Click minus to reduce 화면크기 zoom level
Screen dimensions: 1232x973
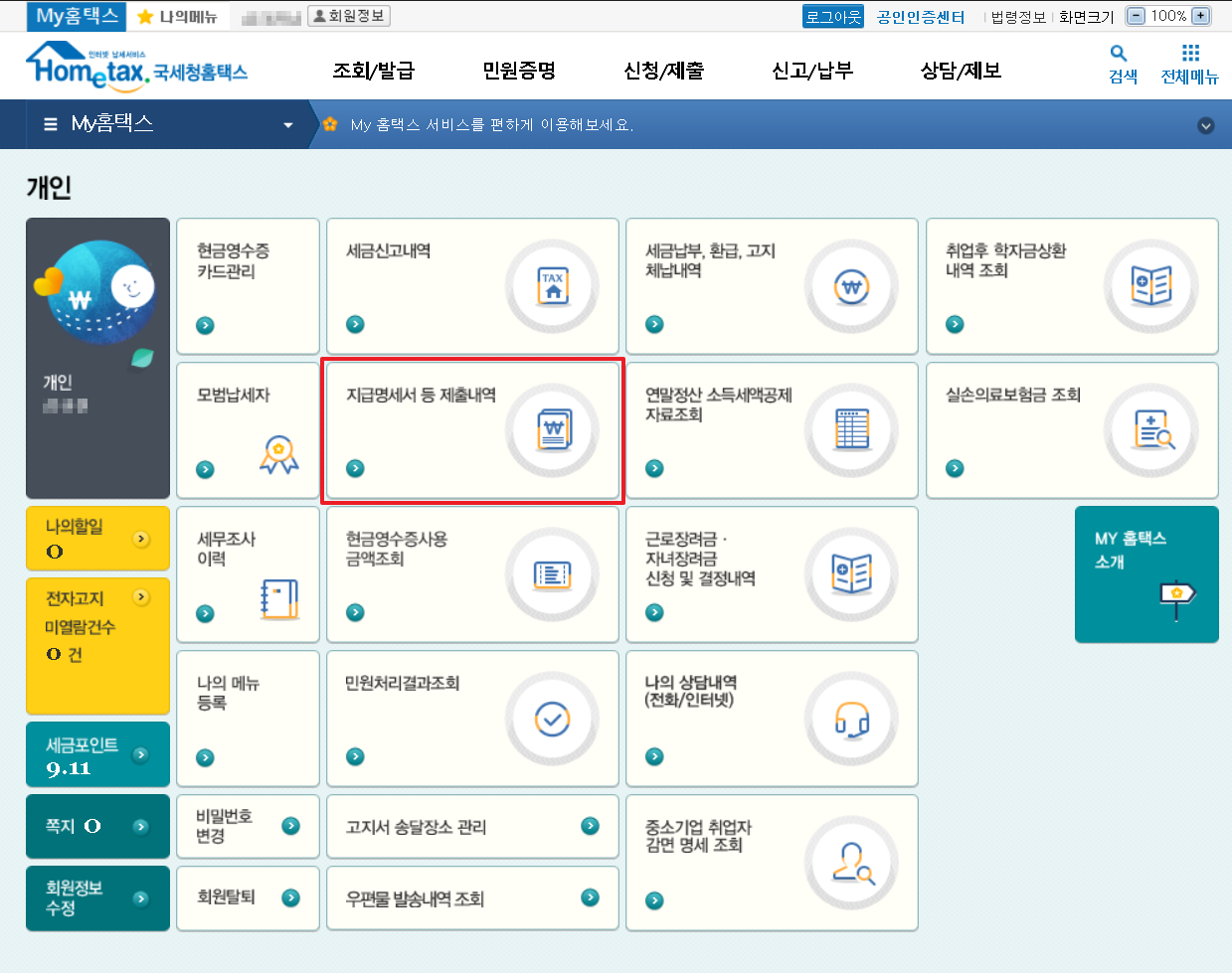pyautogui.click(x=1135, y=15)
